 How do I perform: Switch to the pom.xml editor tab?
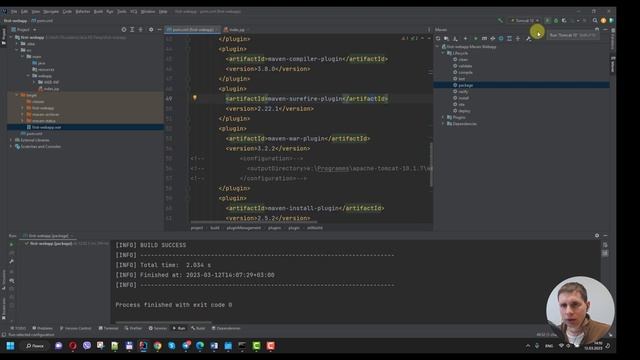click(x=192, y=29)
